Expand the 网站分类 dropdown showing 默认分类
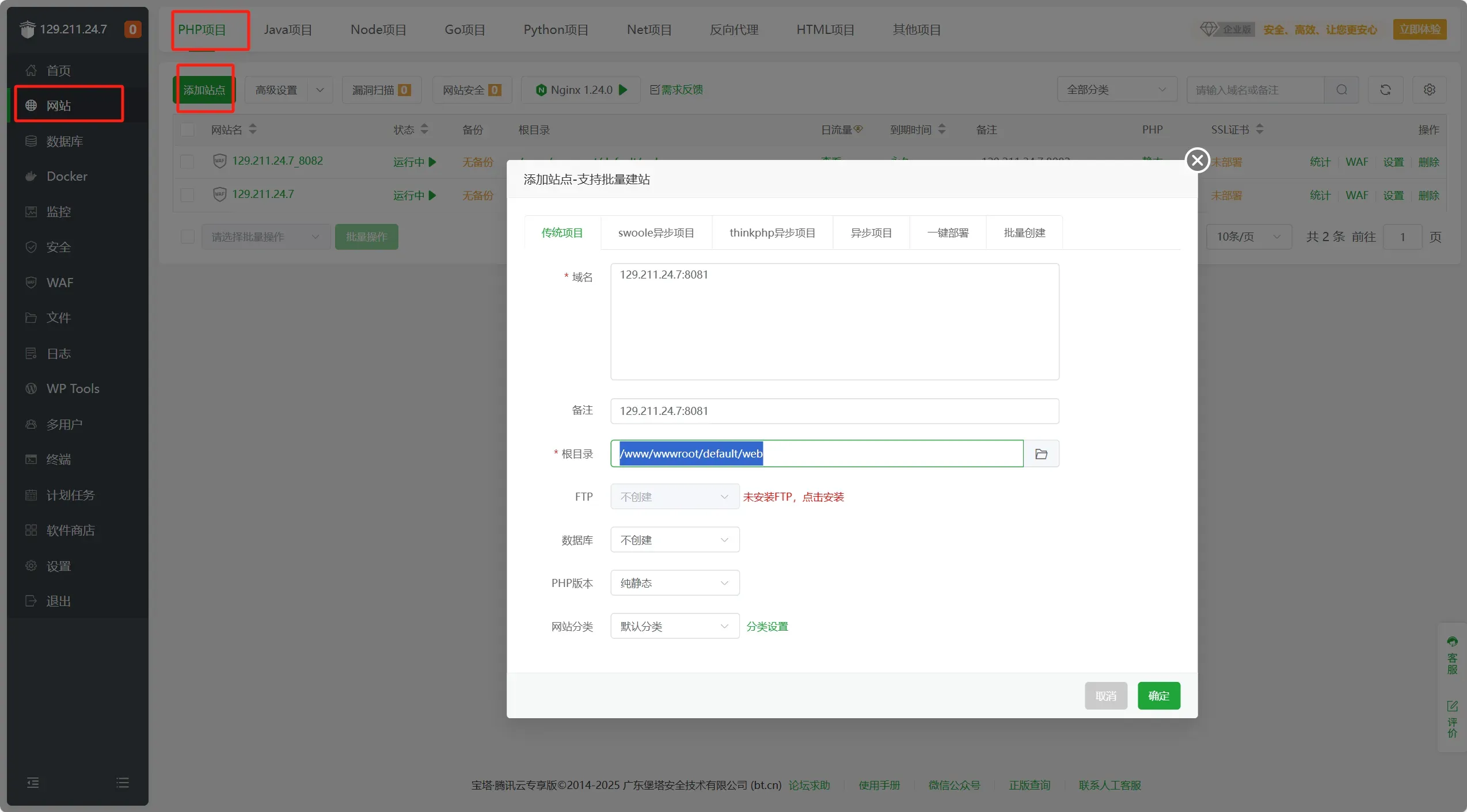 (x=674, y=627)
